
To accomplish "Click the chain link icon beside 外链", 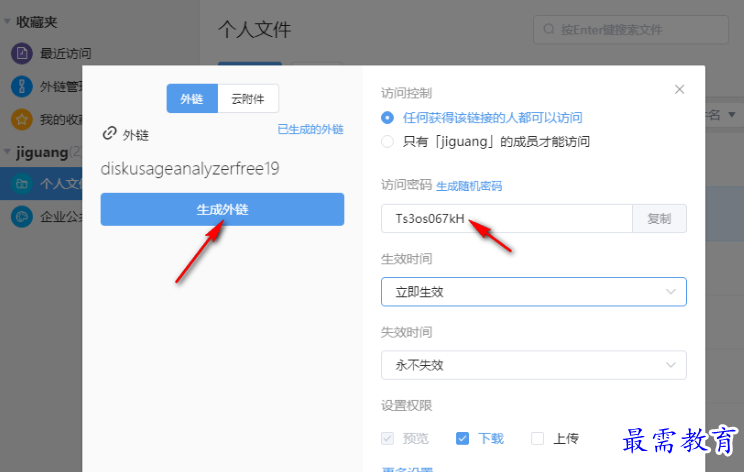I will (x=110, y=133).
